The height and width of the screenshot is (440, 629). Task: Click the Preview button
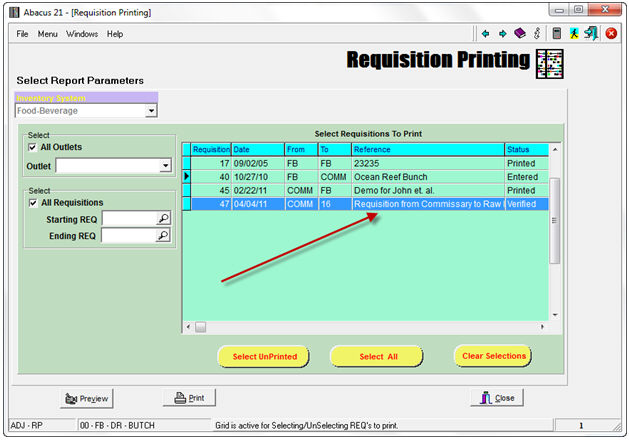85,398
